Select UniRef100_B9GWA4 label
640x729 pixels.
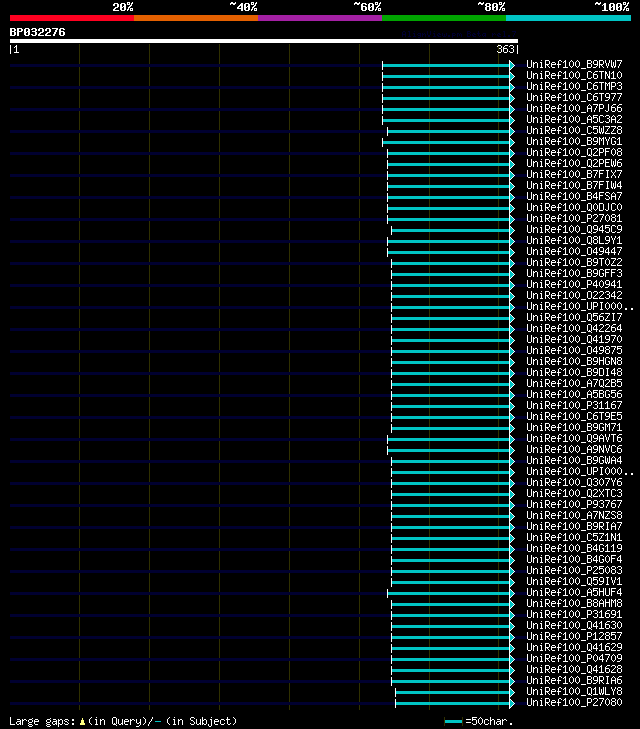(574, 460)
